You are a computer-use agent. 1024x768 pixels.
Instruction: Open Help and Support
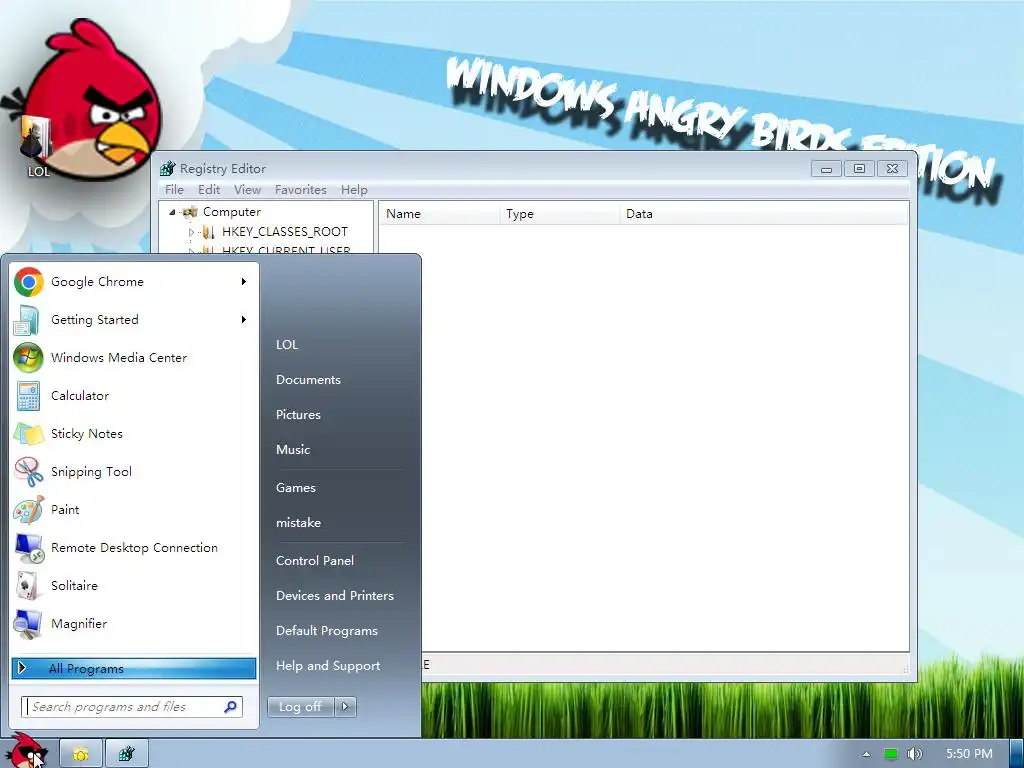click(328, 665)
